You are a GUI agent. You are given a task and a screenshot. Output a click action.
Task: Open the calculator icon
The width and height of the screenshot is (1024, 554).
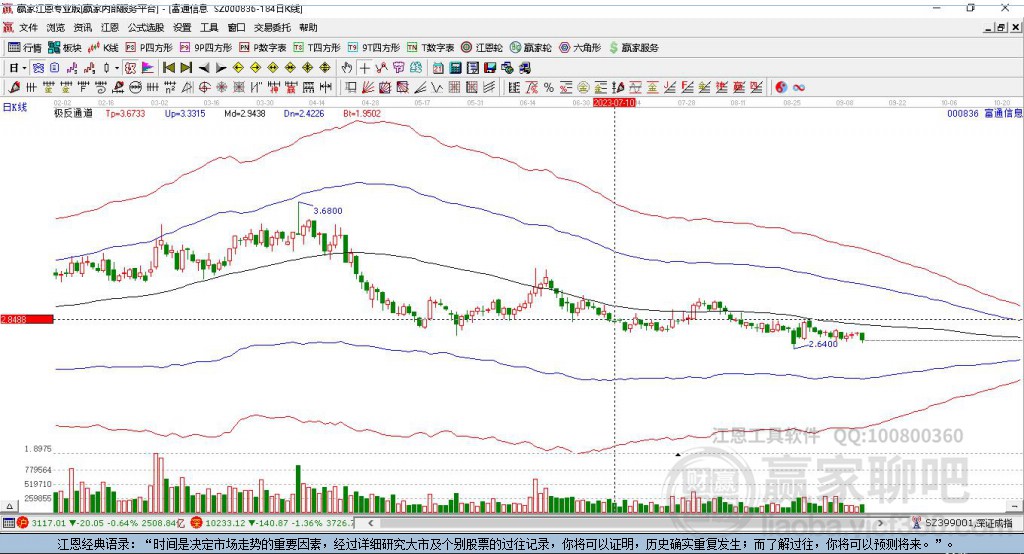pyautogui.click(x=455, y=68)
